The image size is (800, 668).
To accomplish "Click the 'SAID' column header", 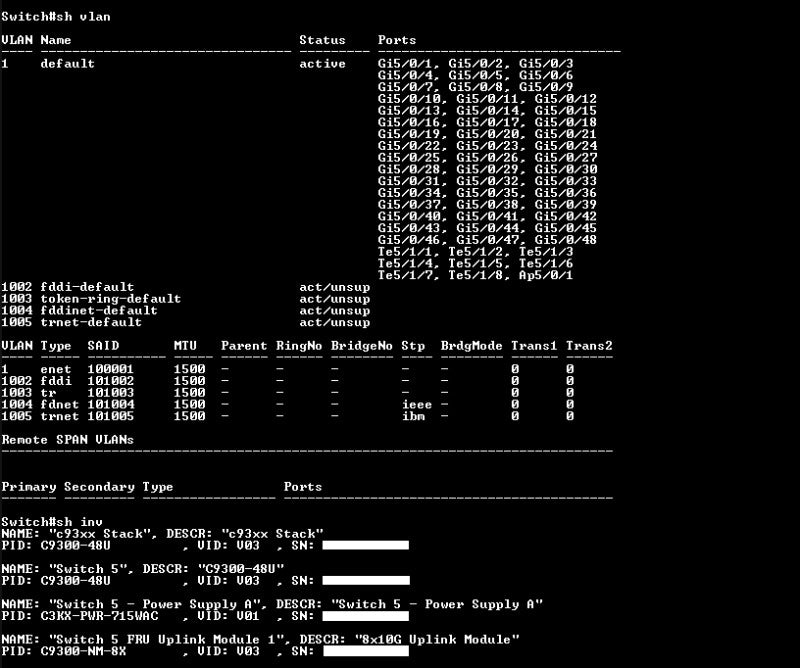I will tap(103, 345).
